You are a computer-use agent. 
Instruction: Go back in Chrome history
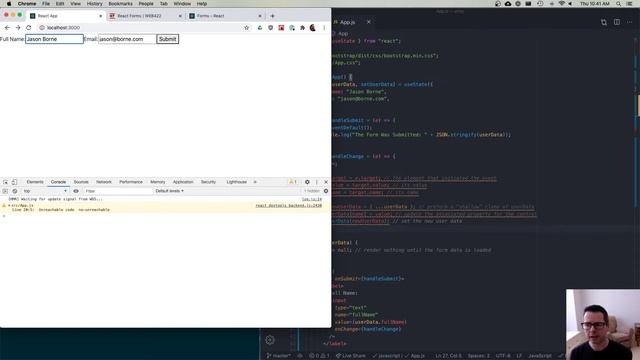[7, 28]
